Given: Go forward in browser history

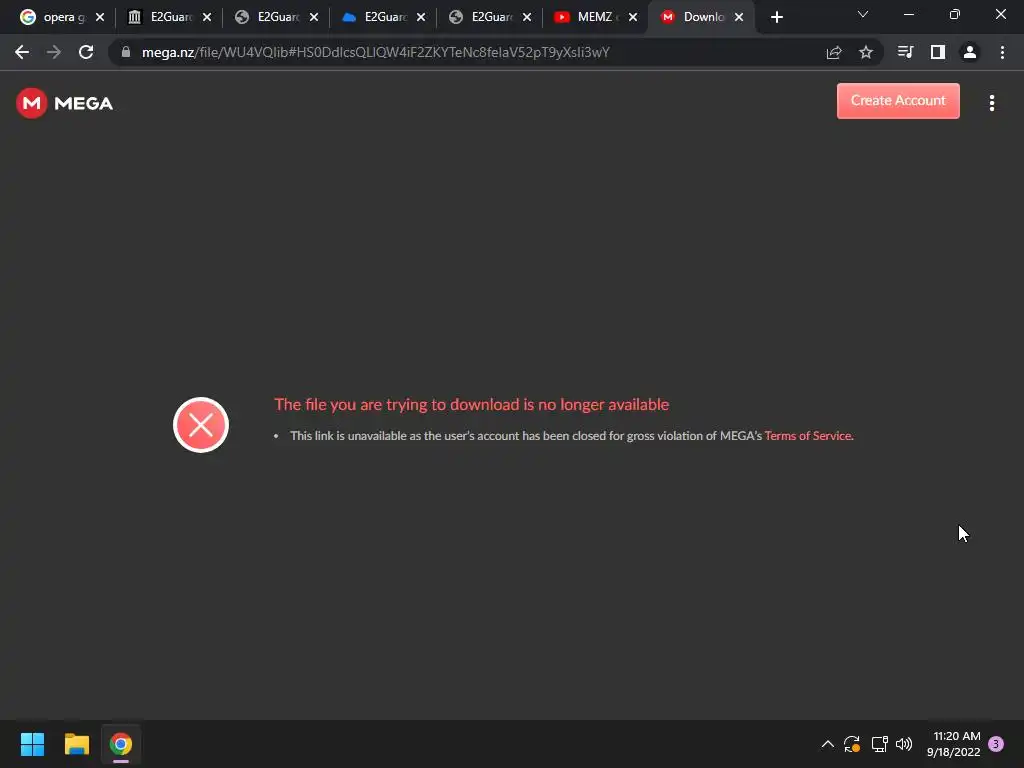Looking at the screenshot, I should (x=54, y=52).
